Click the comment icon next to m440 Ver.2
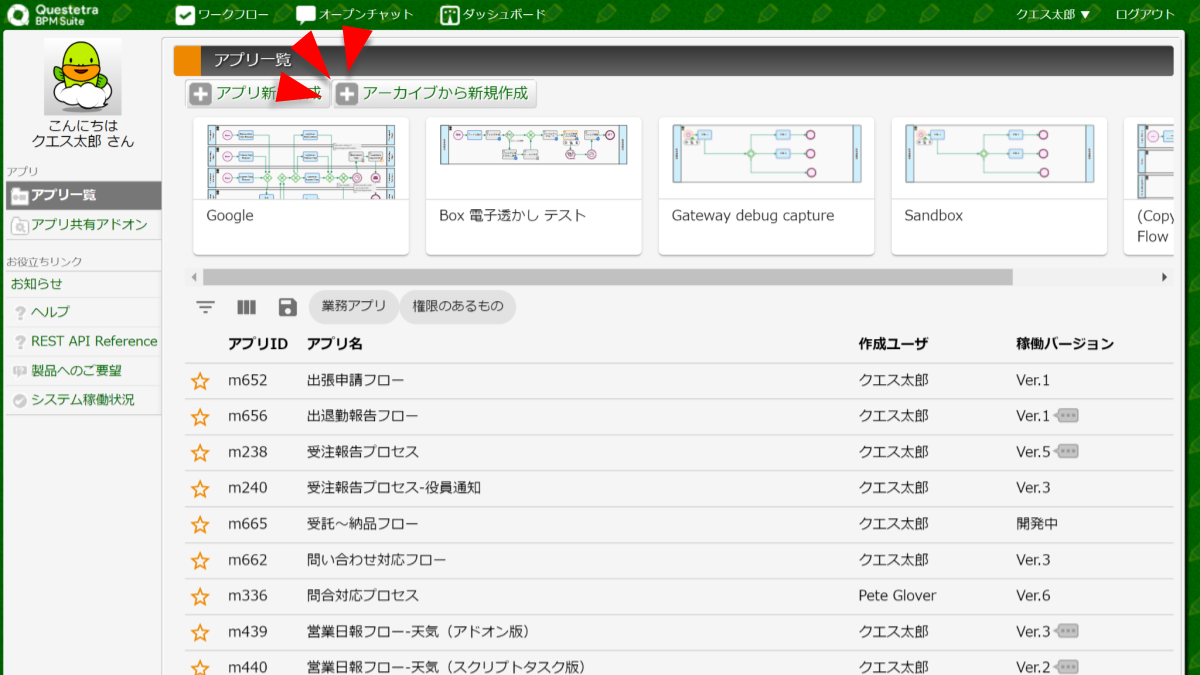1200x675 pixels. point(1068,667)
